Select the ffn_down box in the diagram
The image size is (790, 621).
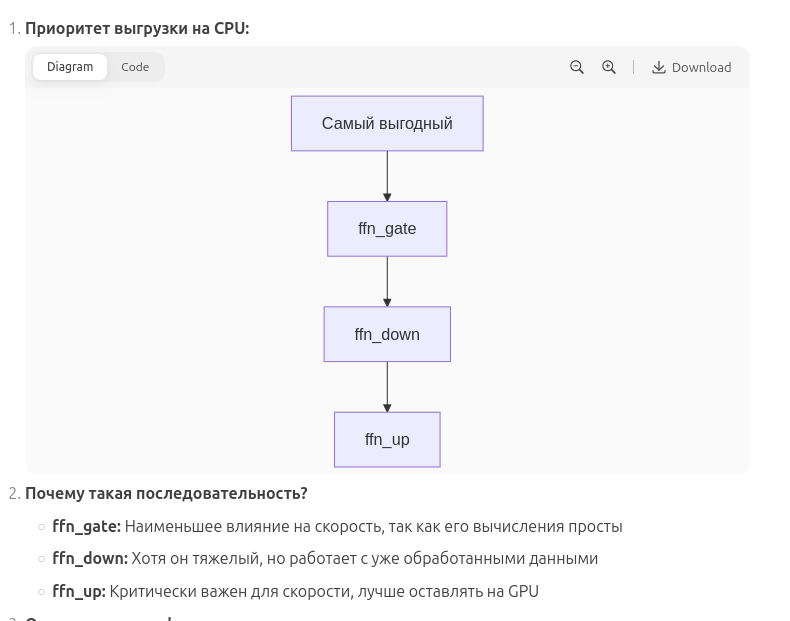pos(387,334)
